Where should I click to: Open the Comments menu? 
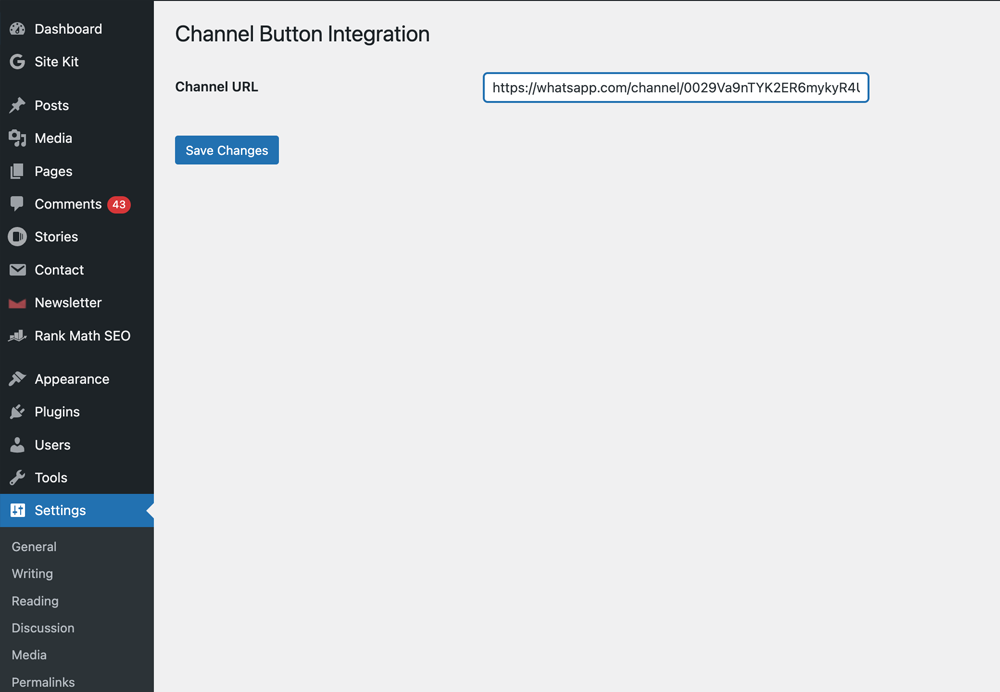tap(77, 204)
